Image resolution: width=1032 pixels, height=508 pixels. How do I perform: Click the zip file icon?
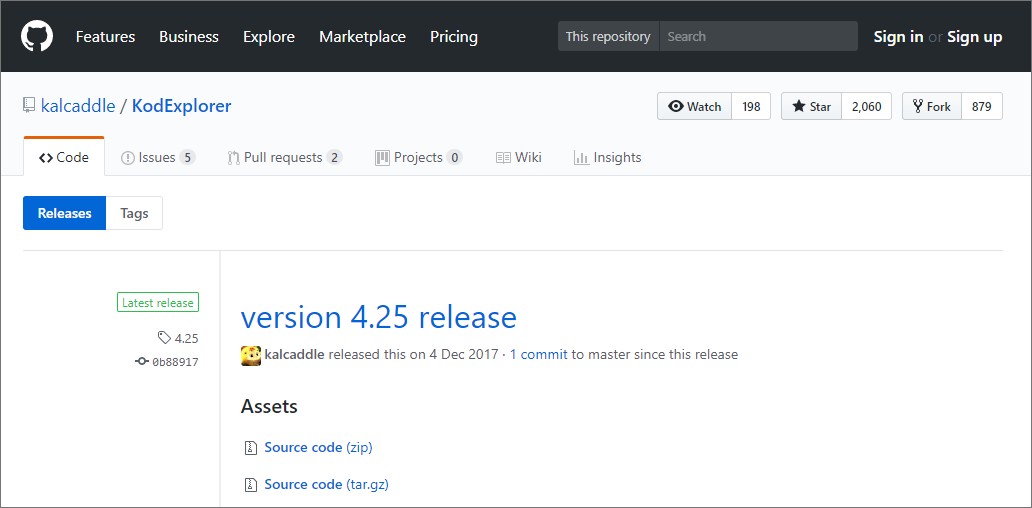251,448
